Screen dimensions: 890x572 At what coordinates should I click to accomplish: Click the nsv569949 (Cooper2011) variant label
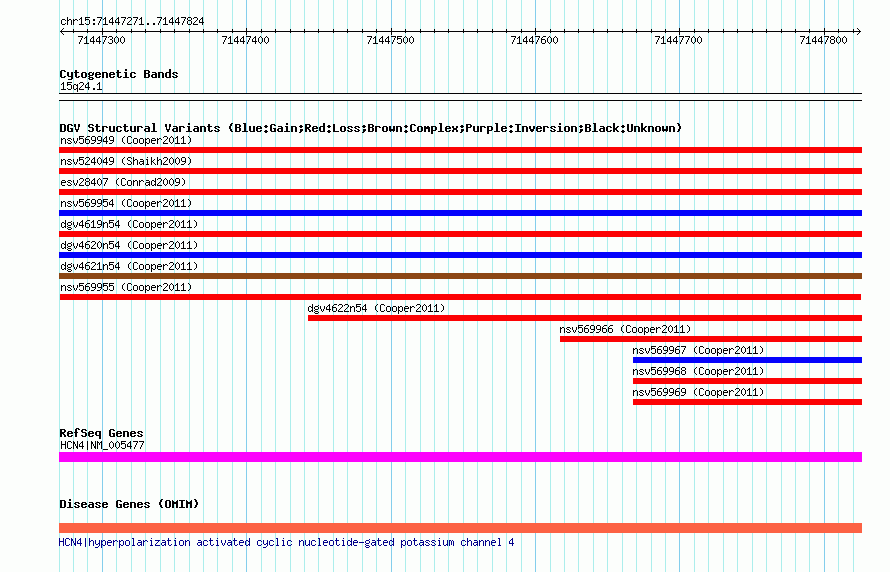126,140
